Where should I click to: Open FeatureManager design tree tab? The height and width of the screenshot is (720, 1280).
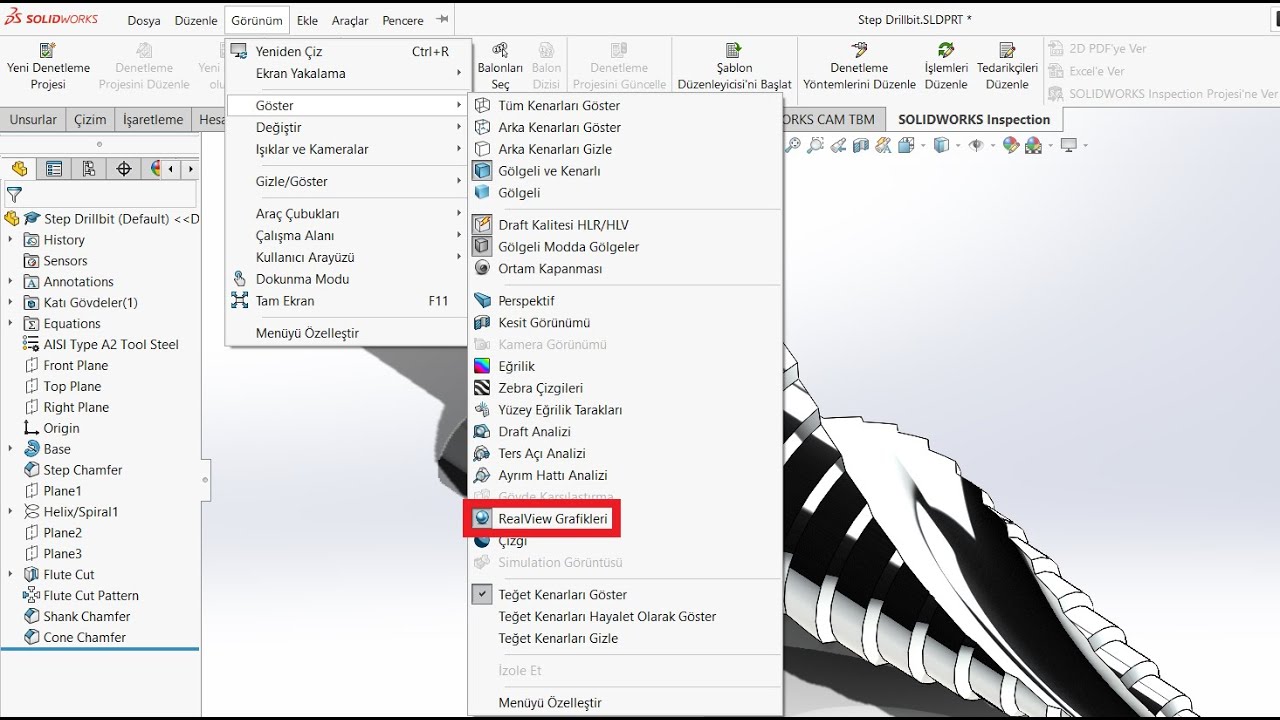[x=19, y=169]
